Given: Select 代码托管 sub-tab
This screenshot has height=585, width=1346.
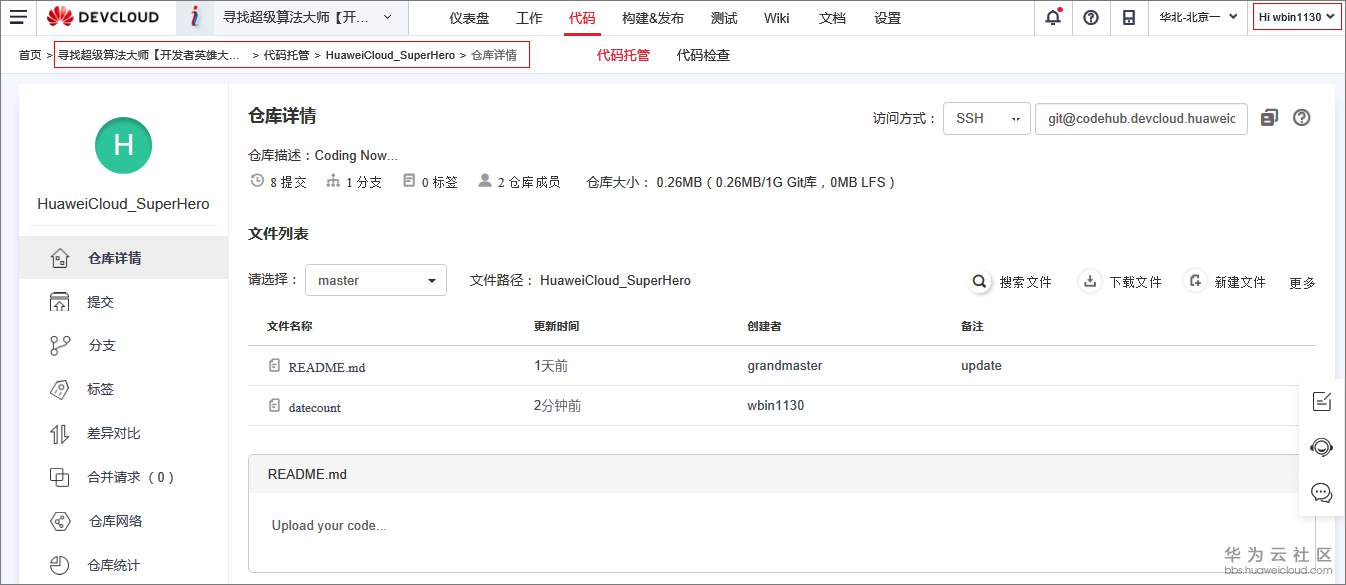Looking at the screenshot, I should point(623,55).
